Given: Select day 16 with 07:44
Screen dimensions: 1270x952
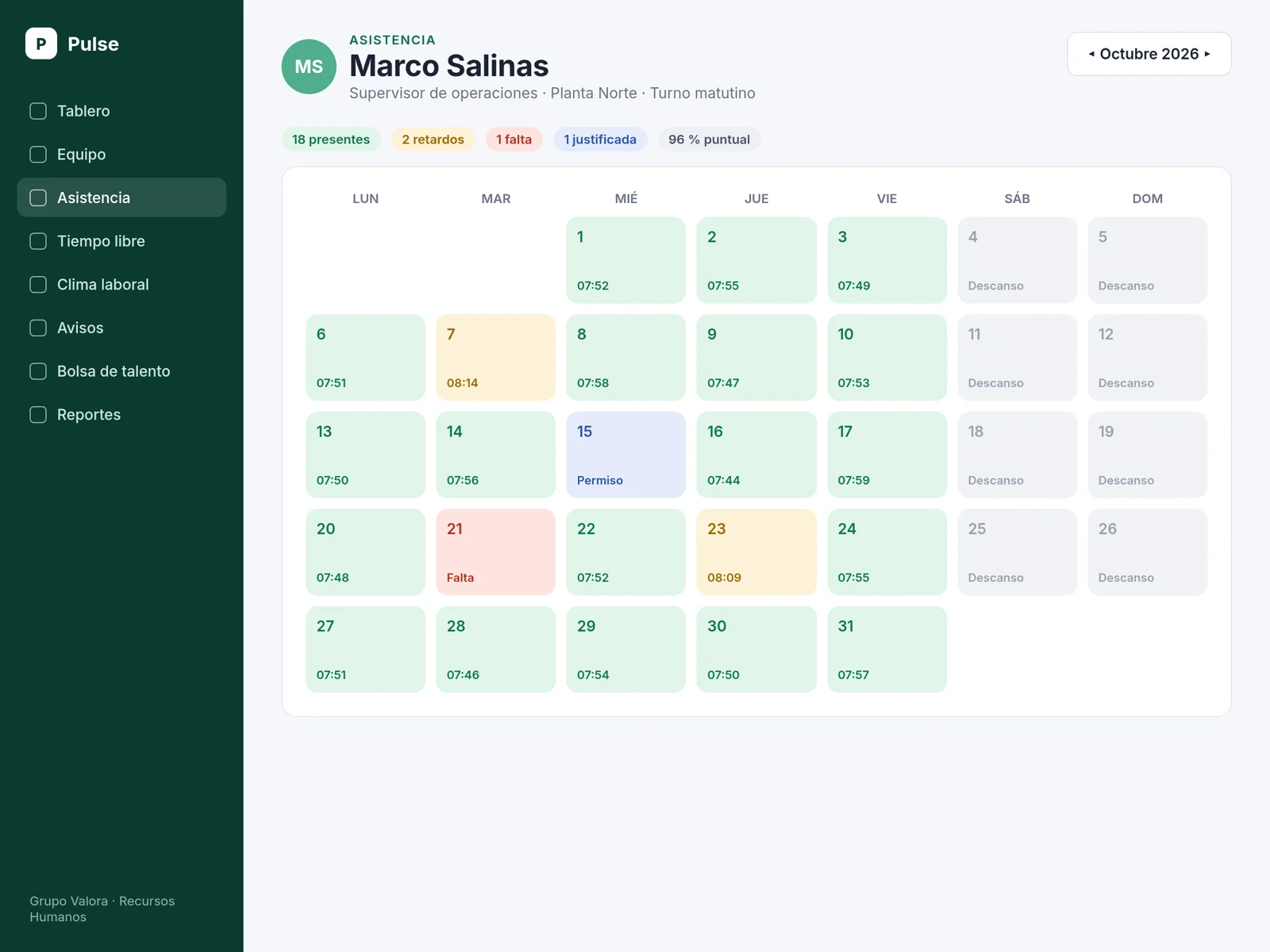Looking at the screenshot, I should pyautogui.click(x=756, y=455).
